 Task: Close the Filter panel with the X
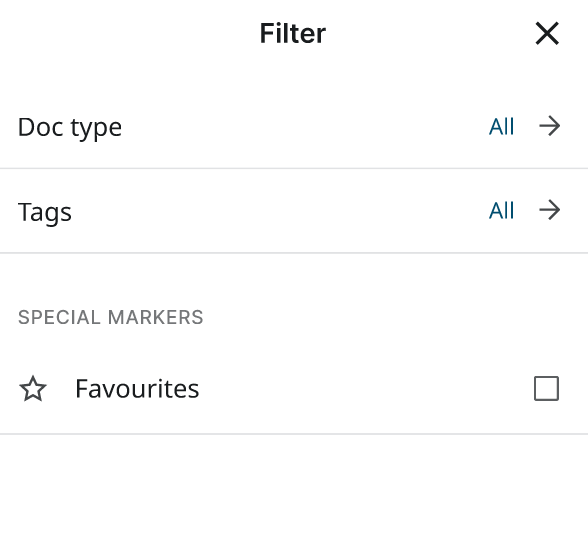click(x=547, y=33)
